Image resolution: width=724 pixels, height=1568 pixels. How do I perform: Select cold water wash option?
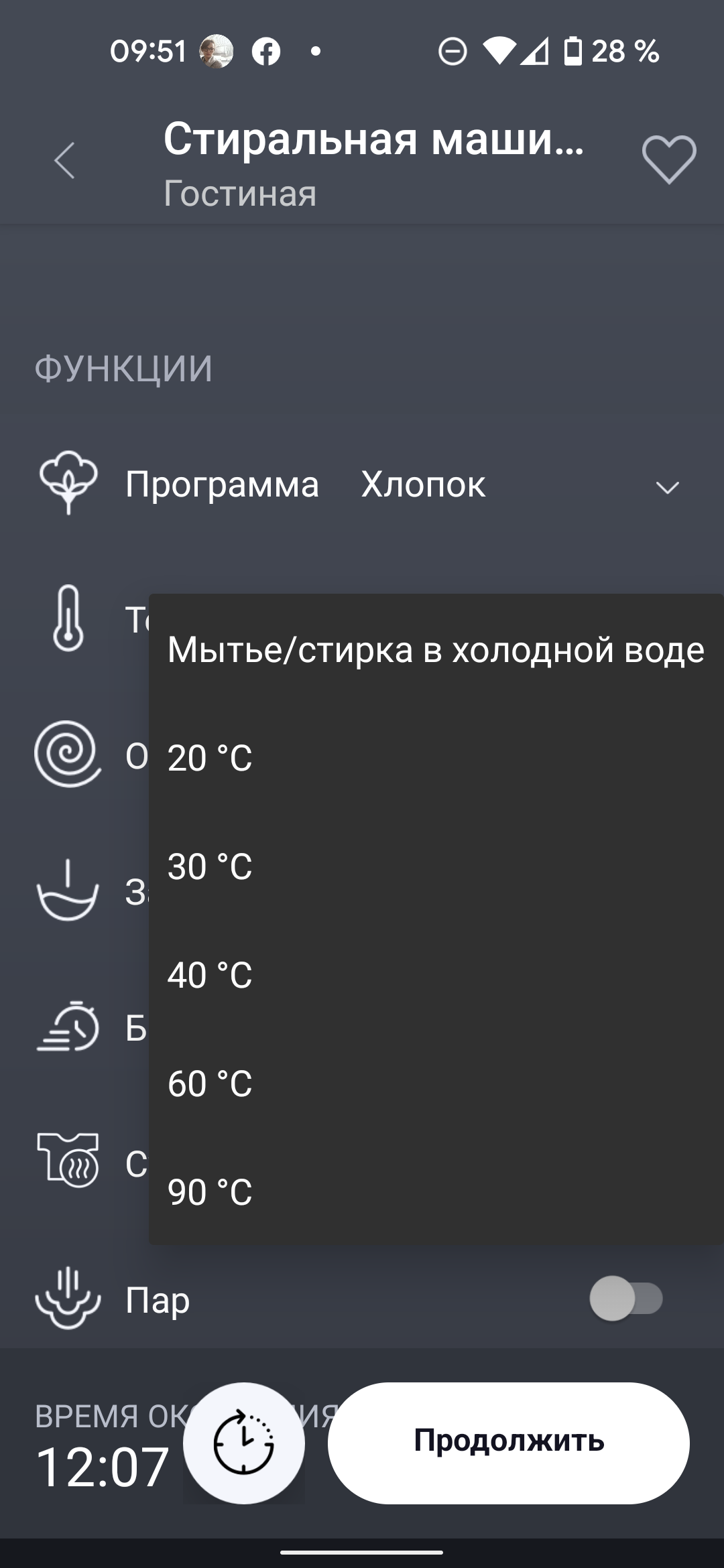coord(436,650)
